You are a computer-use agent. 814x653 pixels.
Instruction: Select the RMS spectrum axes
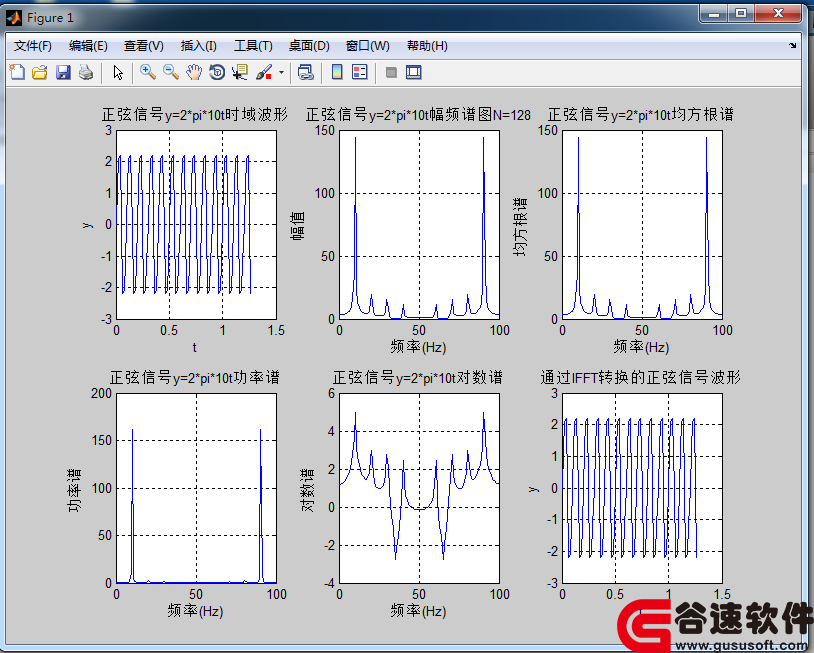[642, 225]
